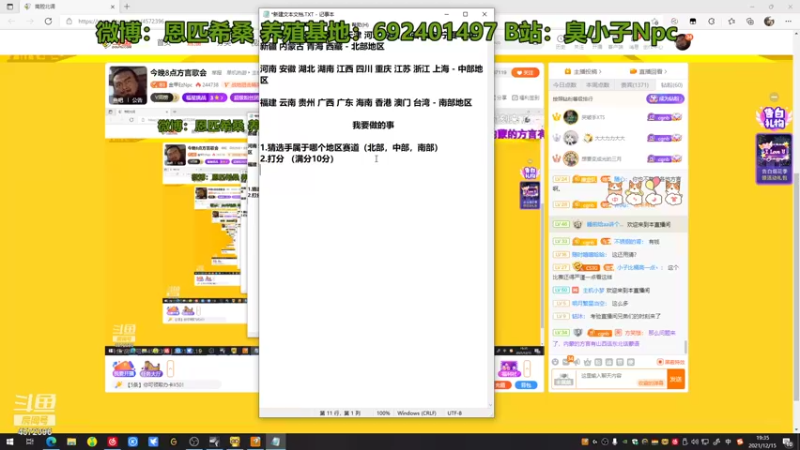Open the 主播投稿 link above the ranking tabs

tap(583, 71)
